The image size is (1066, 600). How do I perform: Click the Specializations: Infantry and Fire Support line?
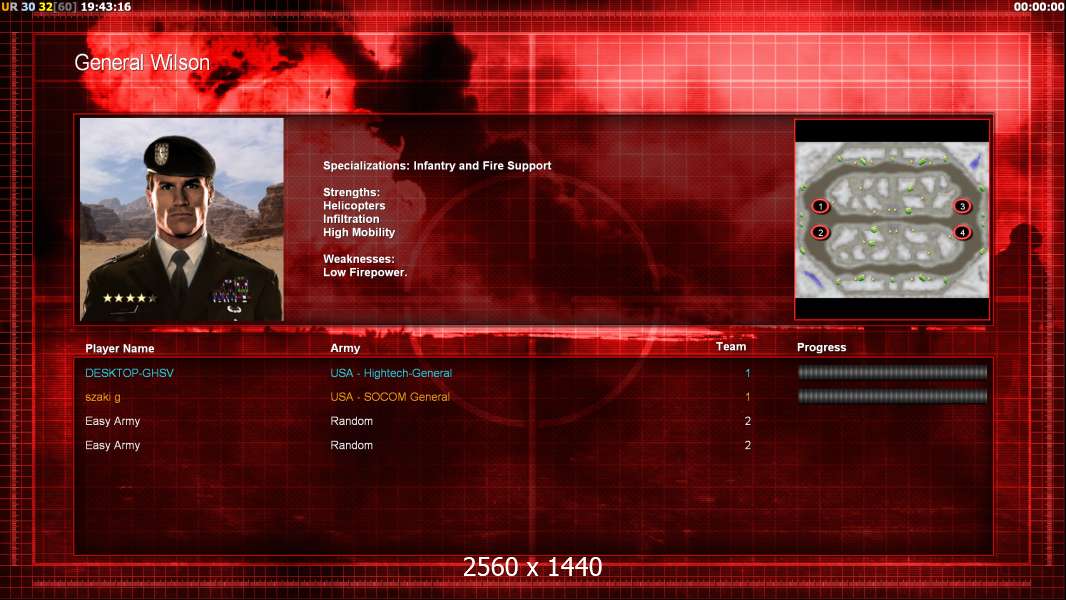(x=437, y=166)
